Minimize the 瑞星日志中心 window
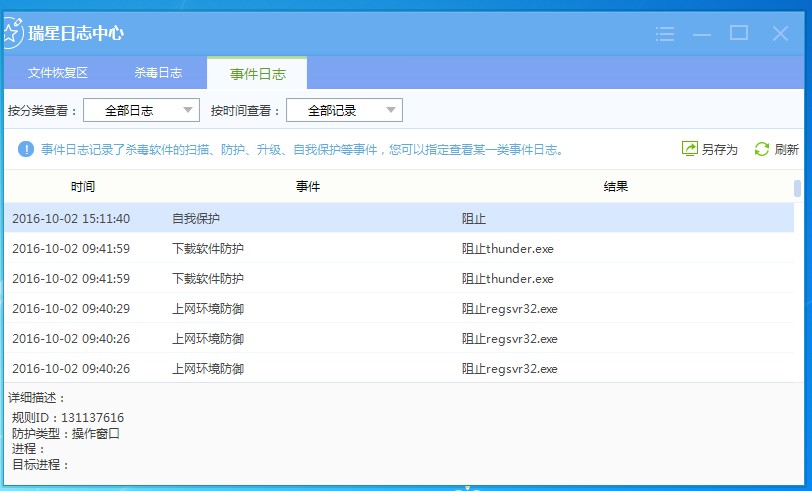The width and height of the screenshot is (812, 491). [x=702, y=35]
